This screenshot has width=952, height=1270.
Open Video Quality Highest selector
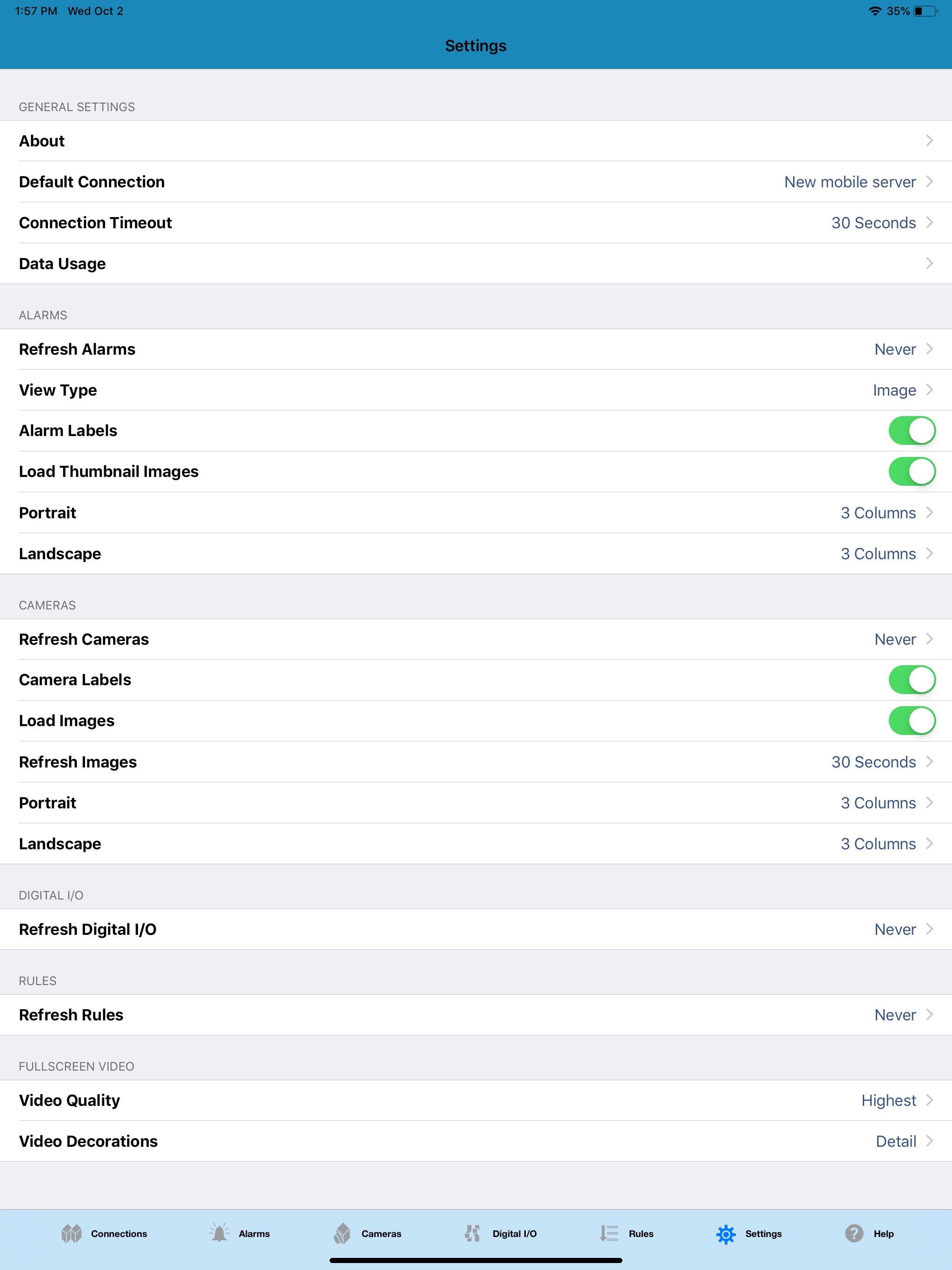(476, 1101)
